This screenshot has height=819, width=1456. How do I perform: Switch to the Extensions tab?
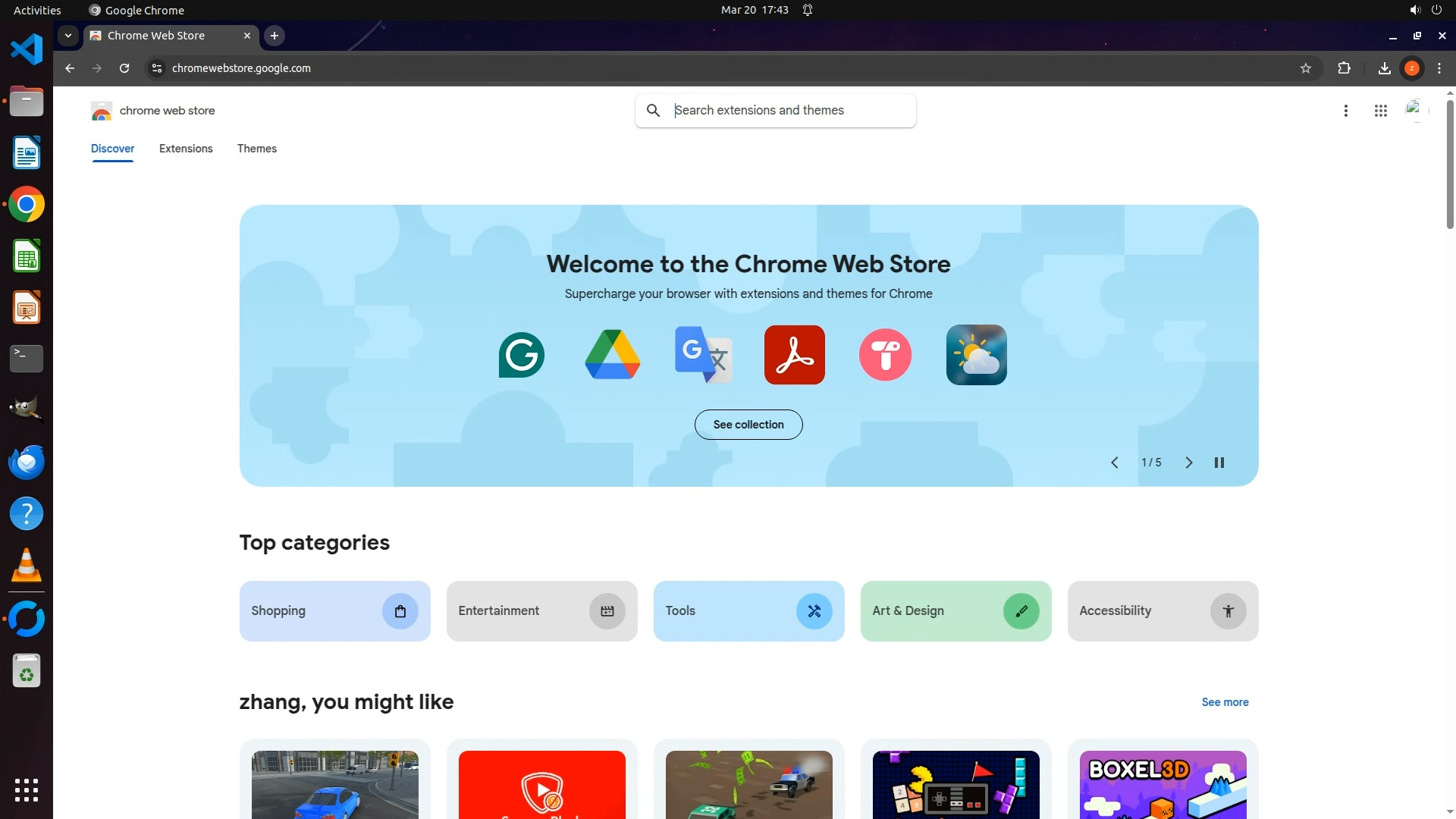click(186, 149)
